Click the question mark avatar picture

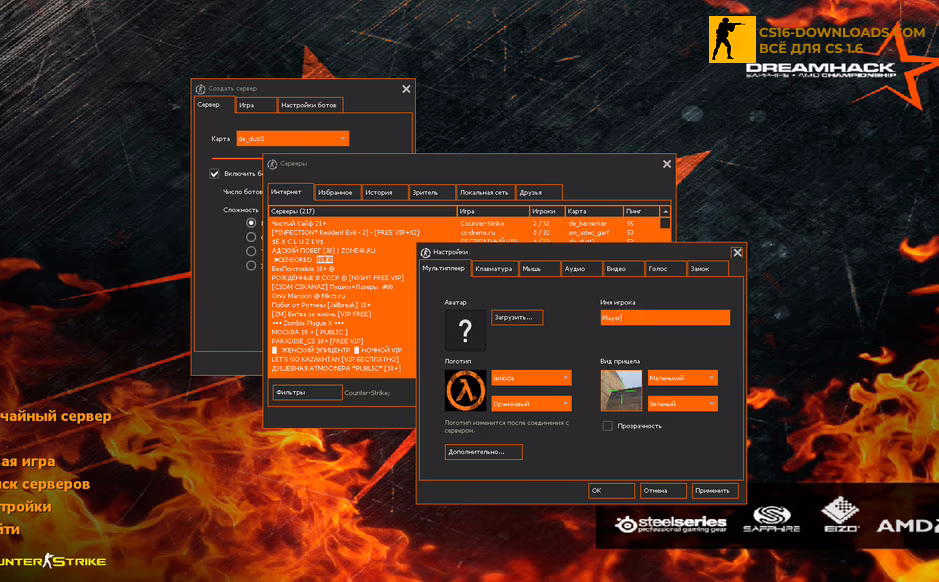pyautogui.click(x=465, y=330)
